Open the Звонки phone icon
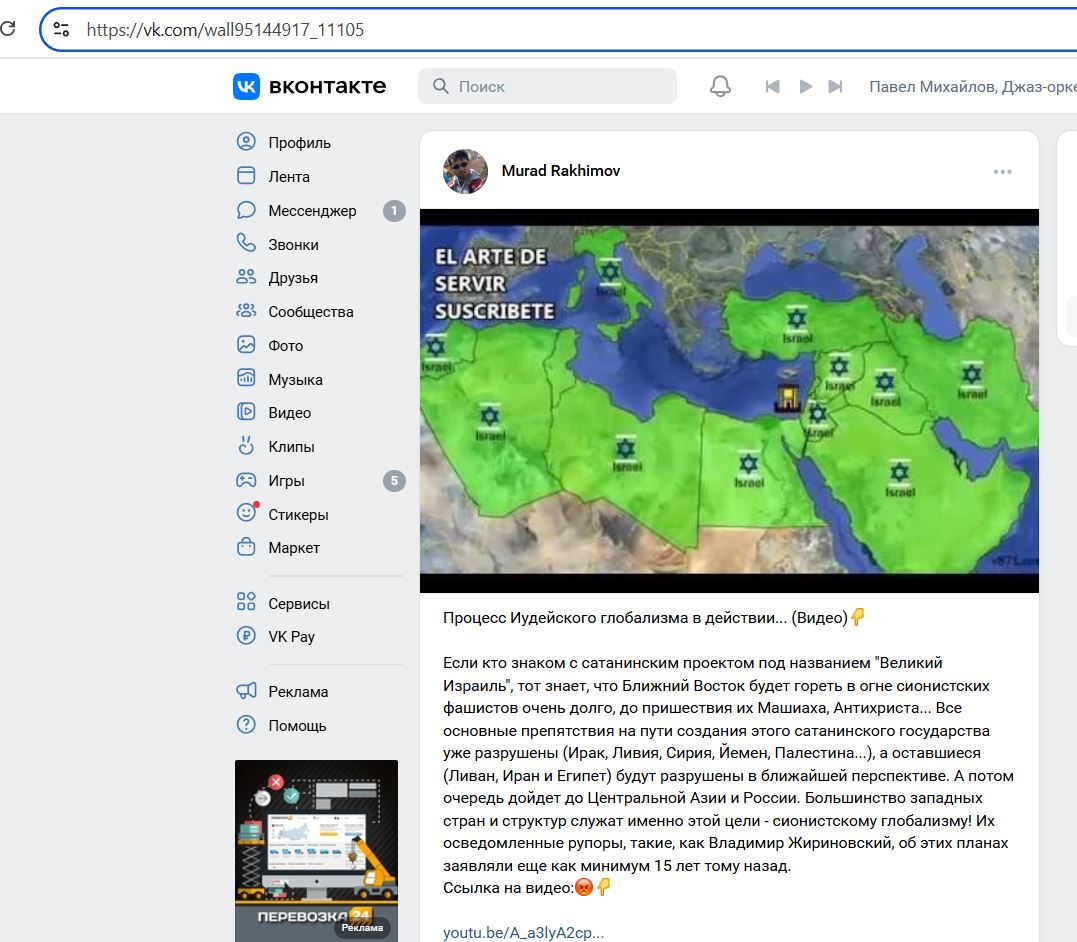 coord(246,243)
